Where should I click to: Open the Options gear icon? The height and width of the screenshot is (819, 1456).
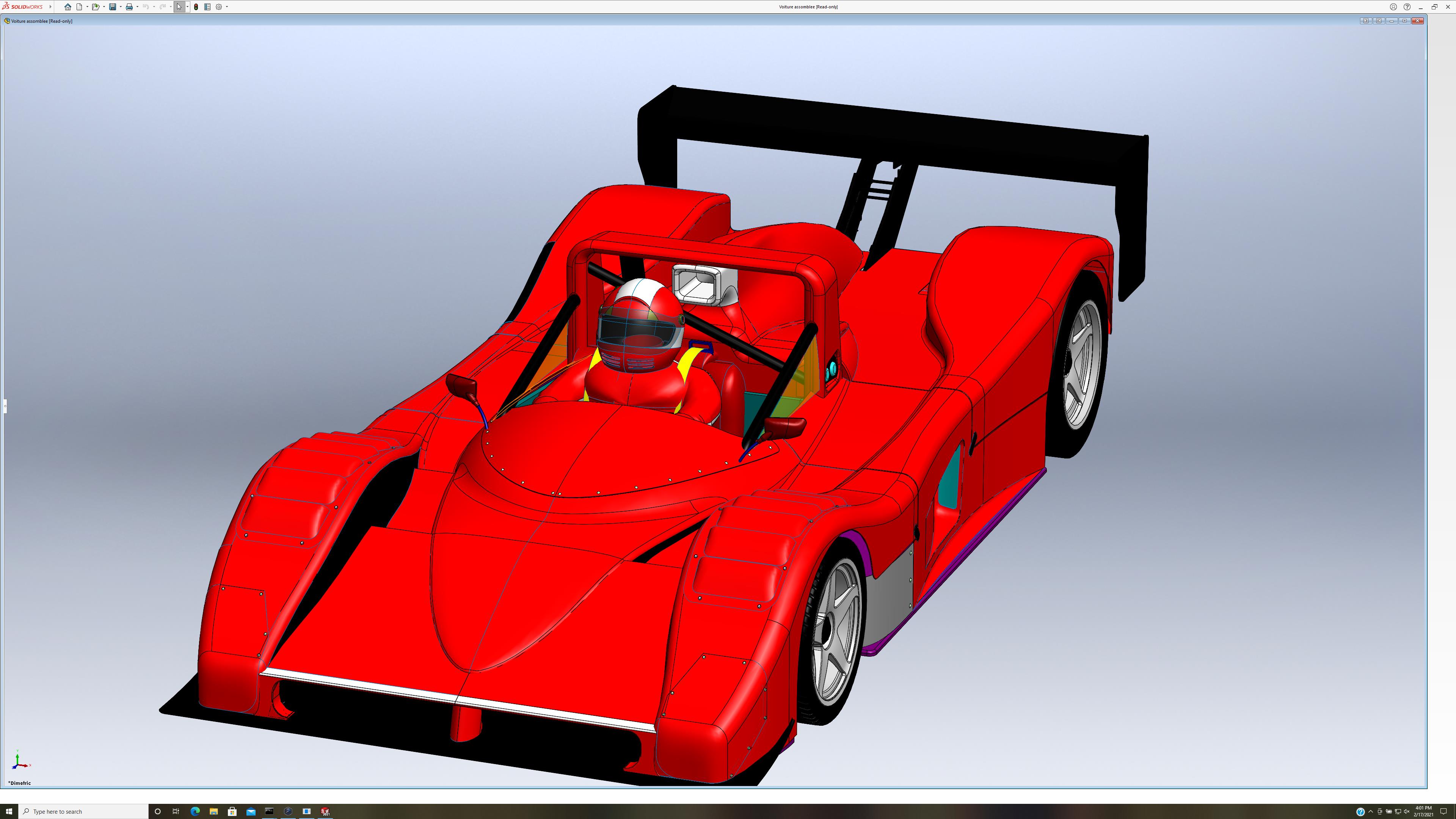pos(219,7)
